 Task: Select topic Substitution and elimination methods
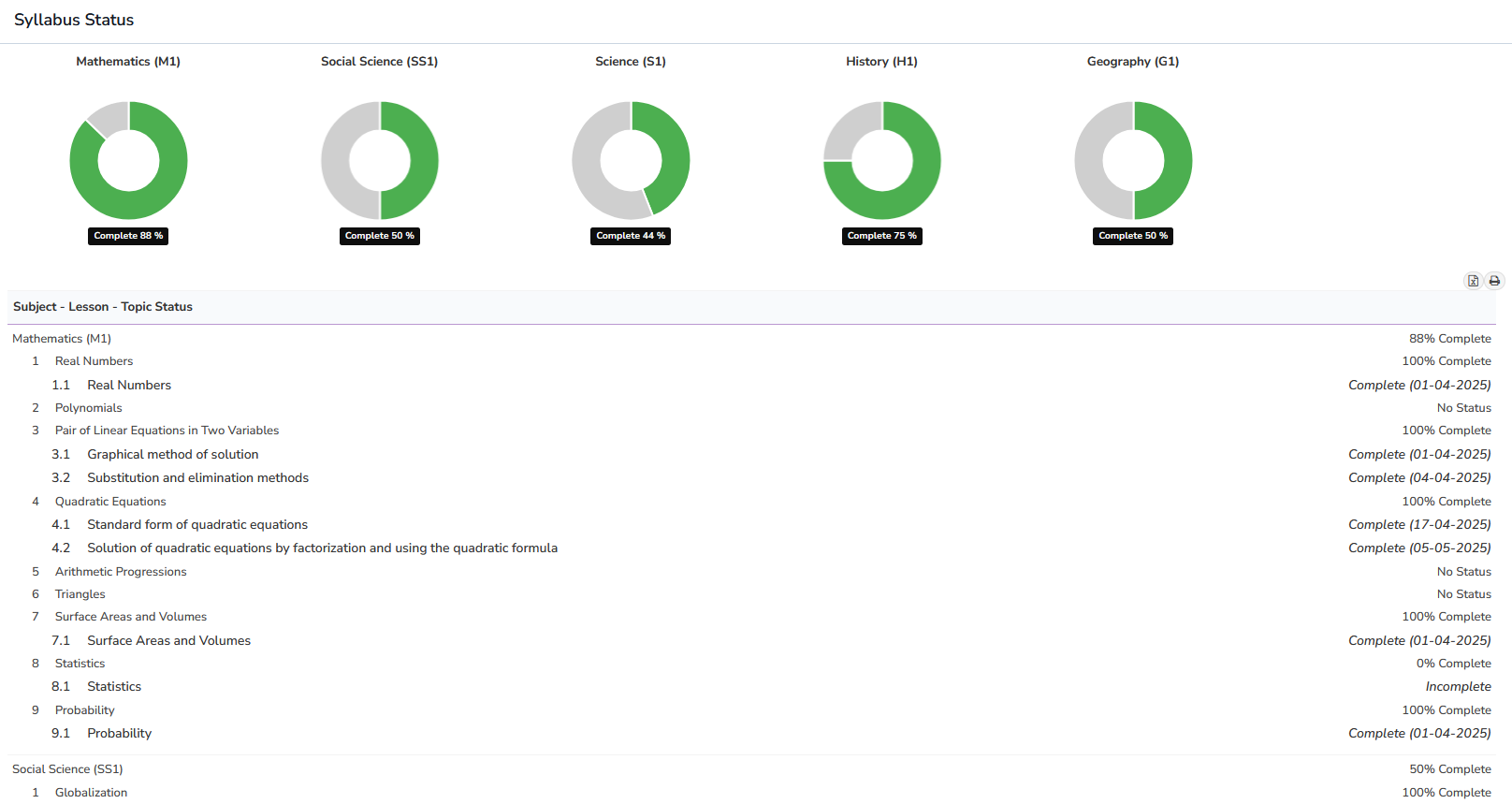tap(197, 478)
